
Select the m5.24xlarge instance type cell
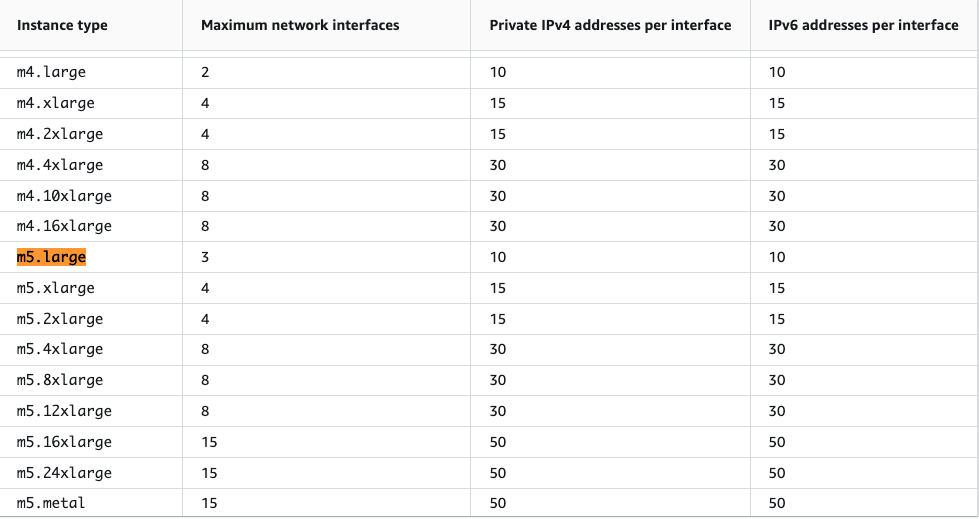(x=64, y=473)
